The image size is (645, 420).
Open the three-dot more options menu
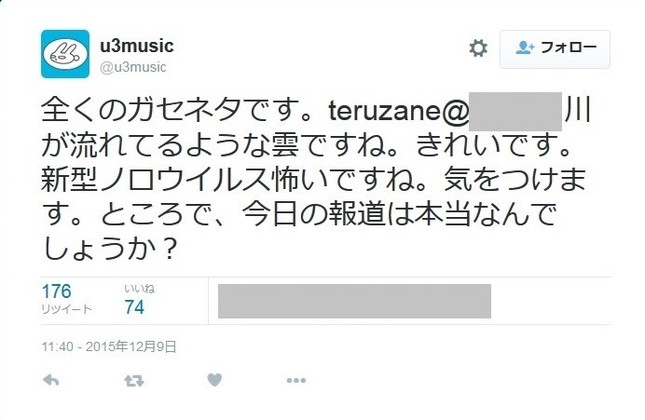pyautogui.click(x=295, y=381)
